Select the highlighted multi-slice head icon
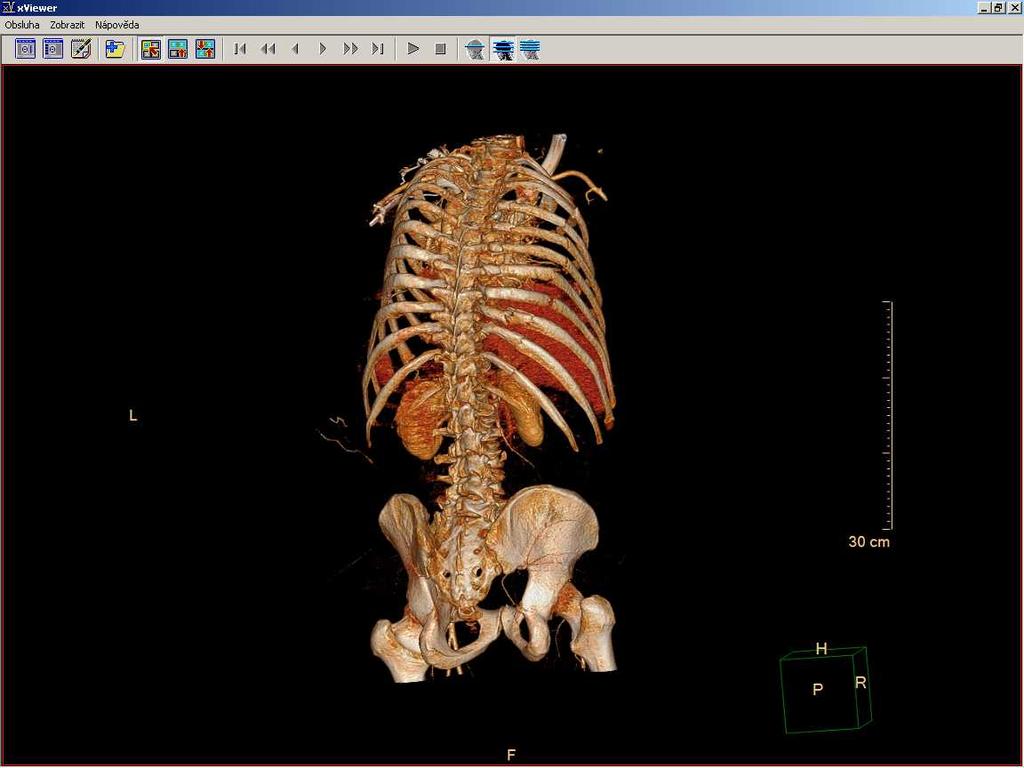 tap(503, 49)
